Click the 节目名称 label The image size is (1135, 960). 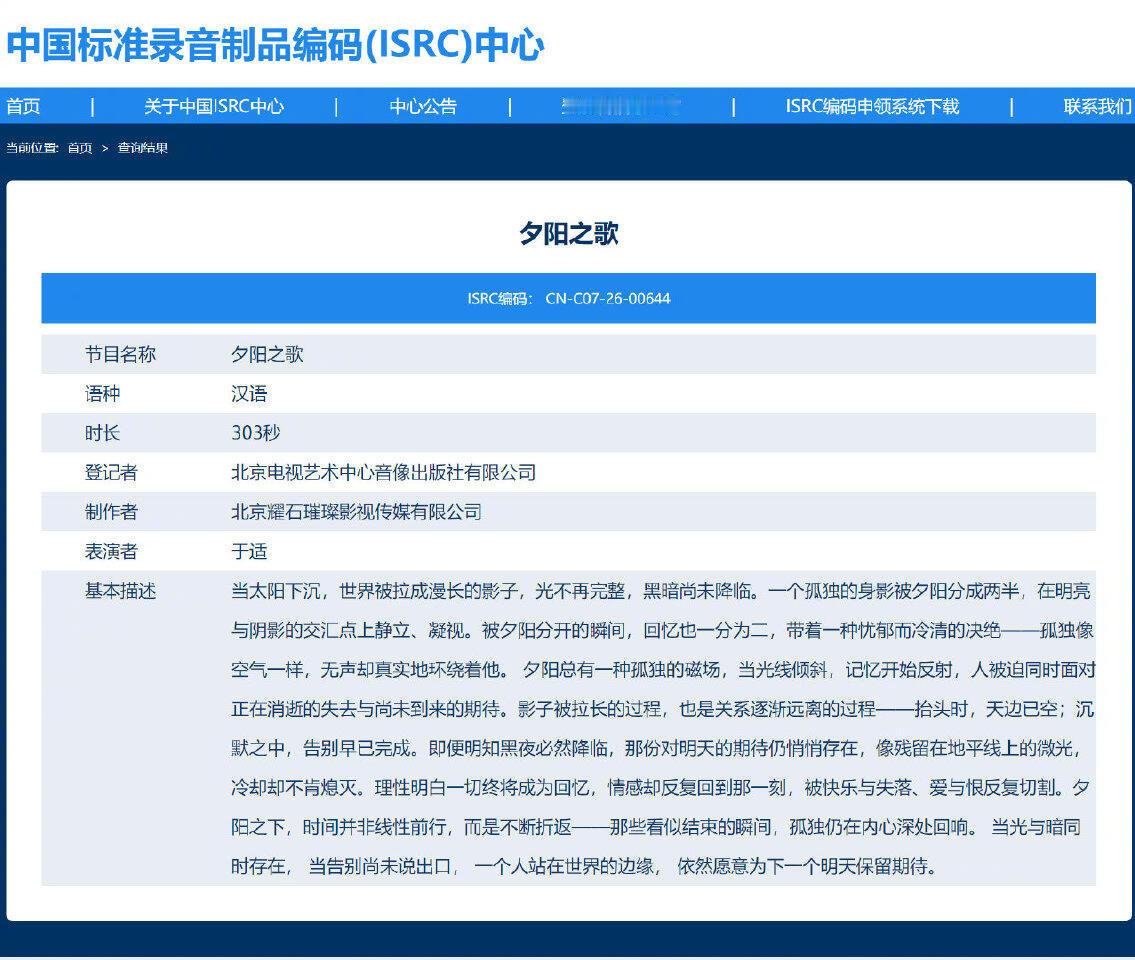click(x=120, y=354)
